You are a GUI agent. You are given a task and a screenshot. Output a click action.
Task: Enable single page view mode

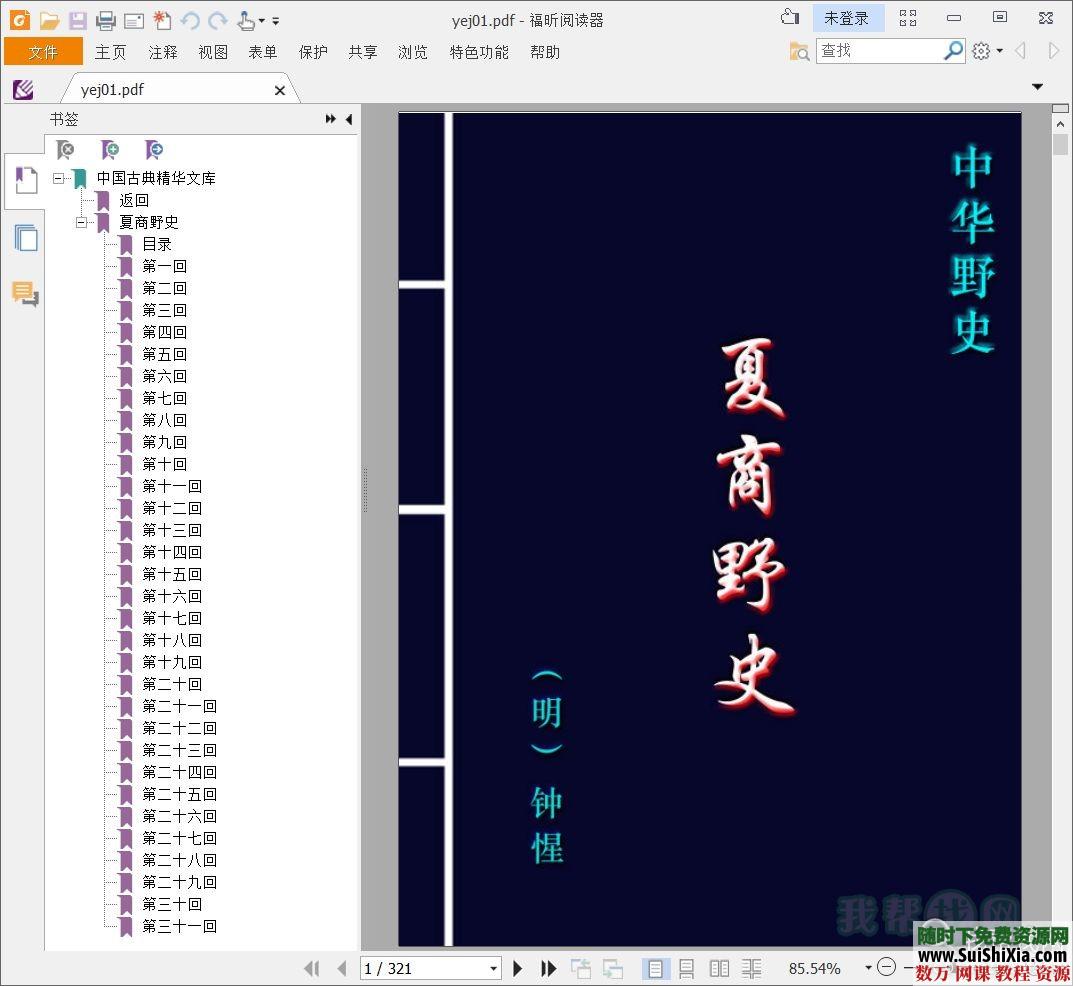(x=655, y=968)
